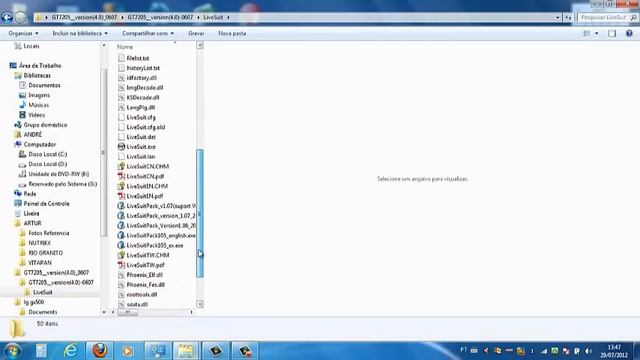Viewport: 640px width, 360px height.
Task: Open the Compartilhar com dropdown
Action: point(148,33)
